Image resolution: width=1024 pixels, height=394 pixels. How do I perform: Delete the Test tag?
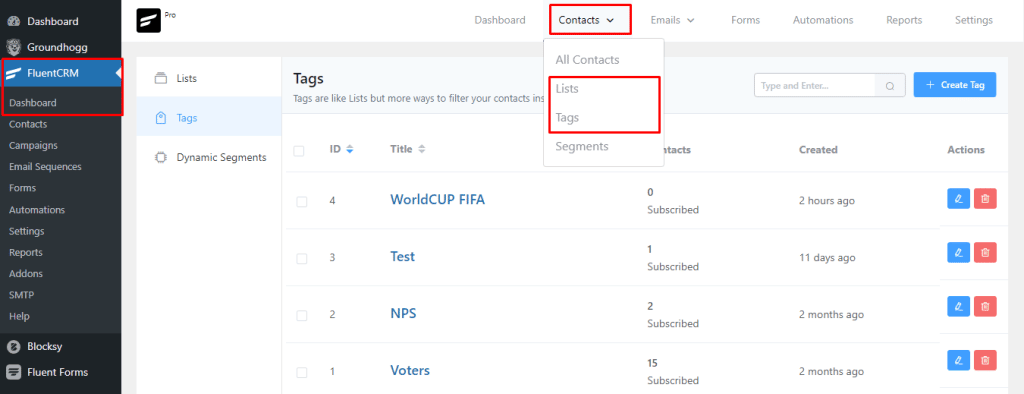985,253
